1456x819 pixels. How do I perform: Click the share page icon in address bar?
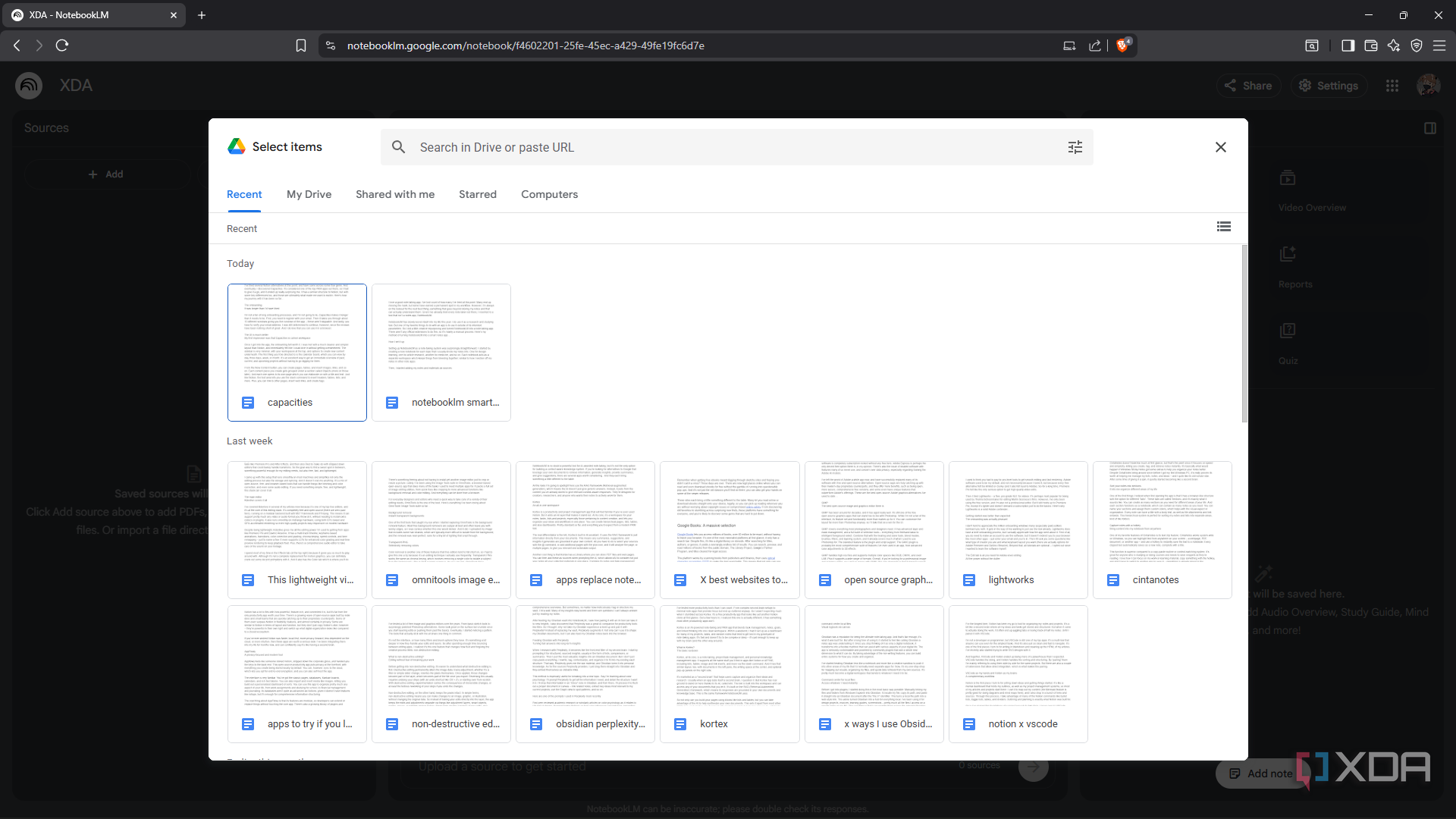(1095, 45)
